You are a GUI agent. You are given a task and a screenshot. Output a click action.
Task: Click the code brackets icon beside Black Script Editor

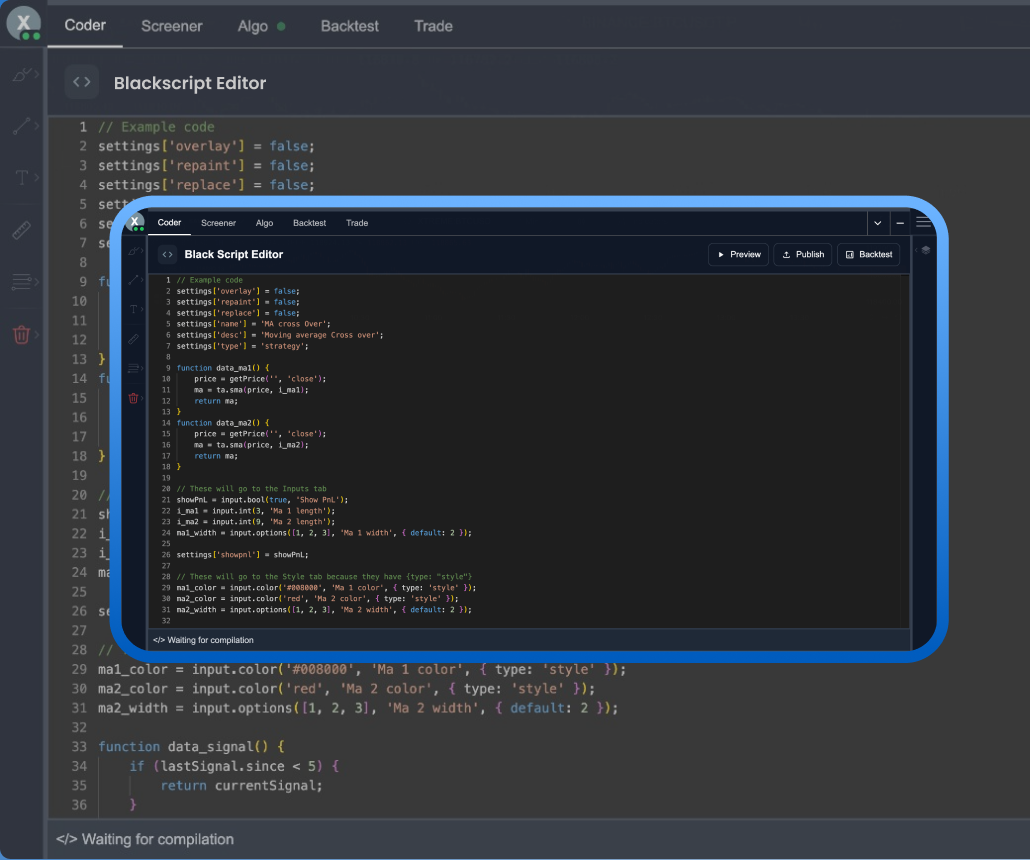168,254
